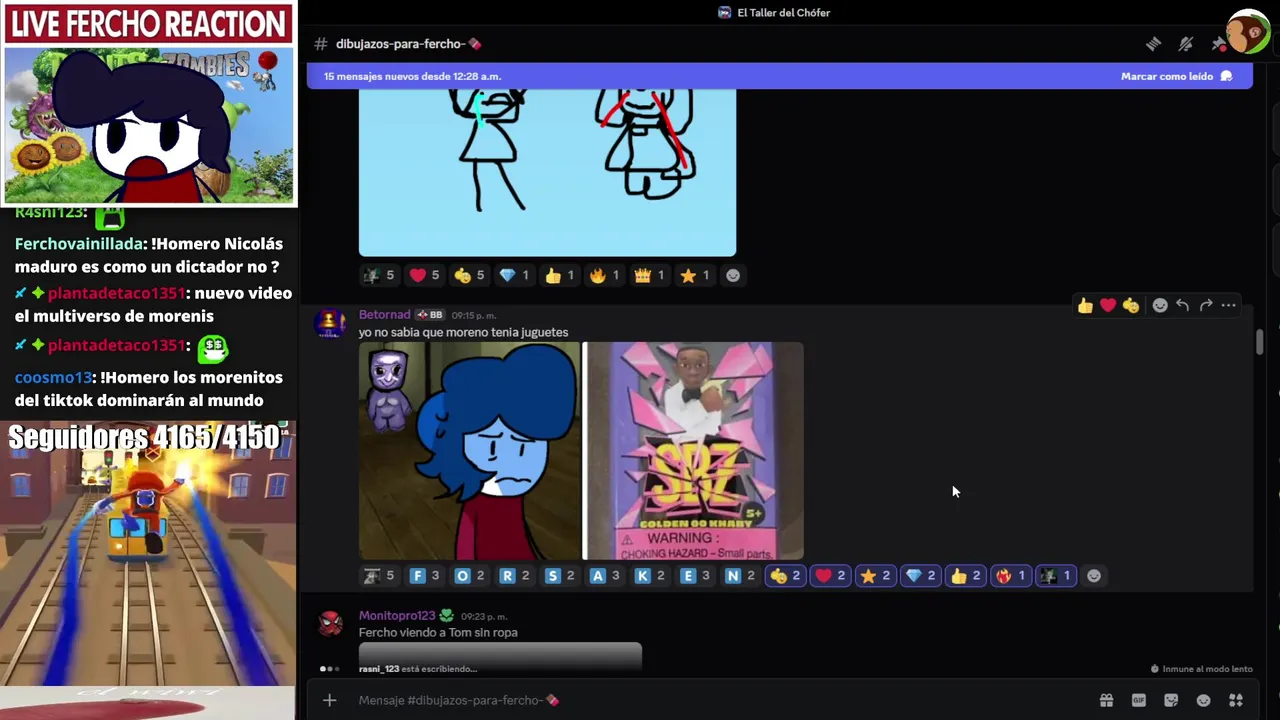Open blue-haired character drawing image

[x=469, y=451]
